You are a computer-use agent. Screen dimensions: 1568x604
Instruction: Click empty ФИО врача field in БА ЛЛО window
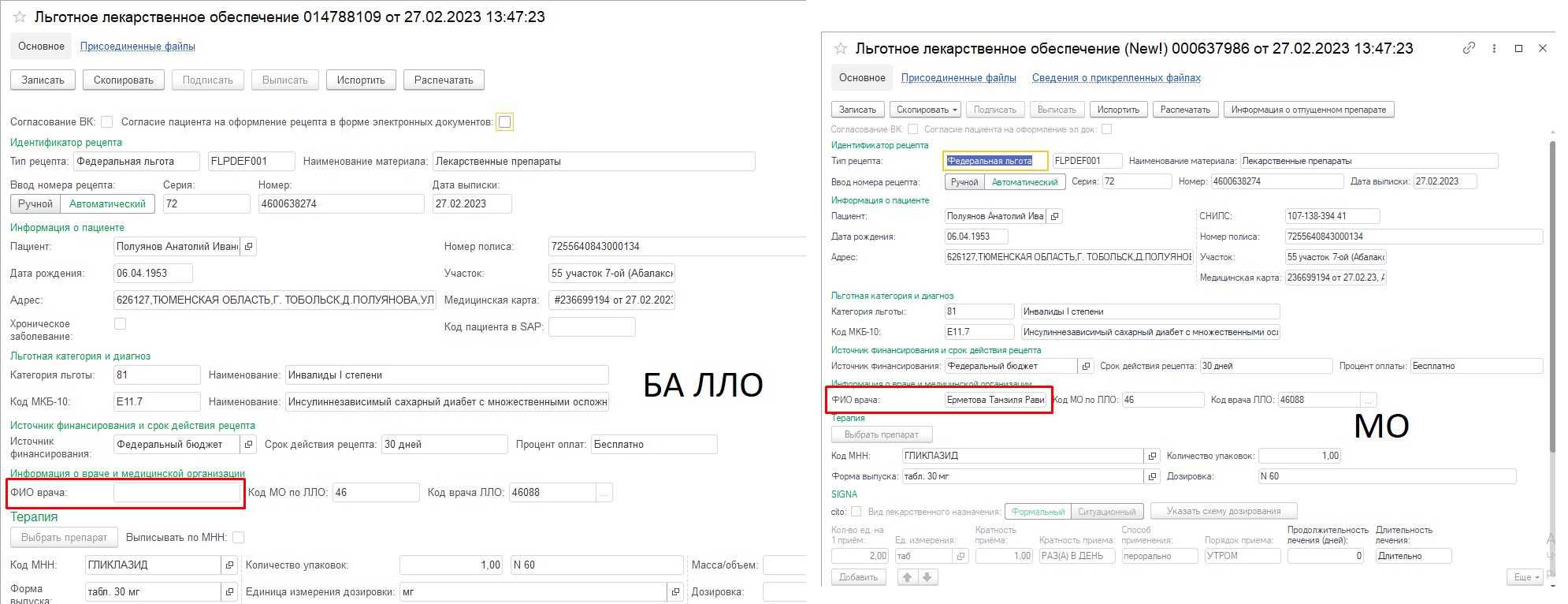tap(177, 493)
